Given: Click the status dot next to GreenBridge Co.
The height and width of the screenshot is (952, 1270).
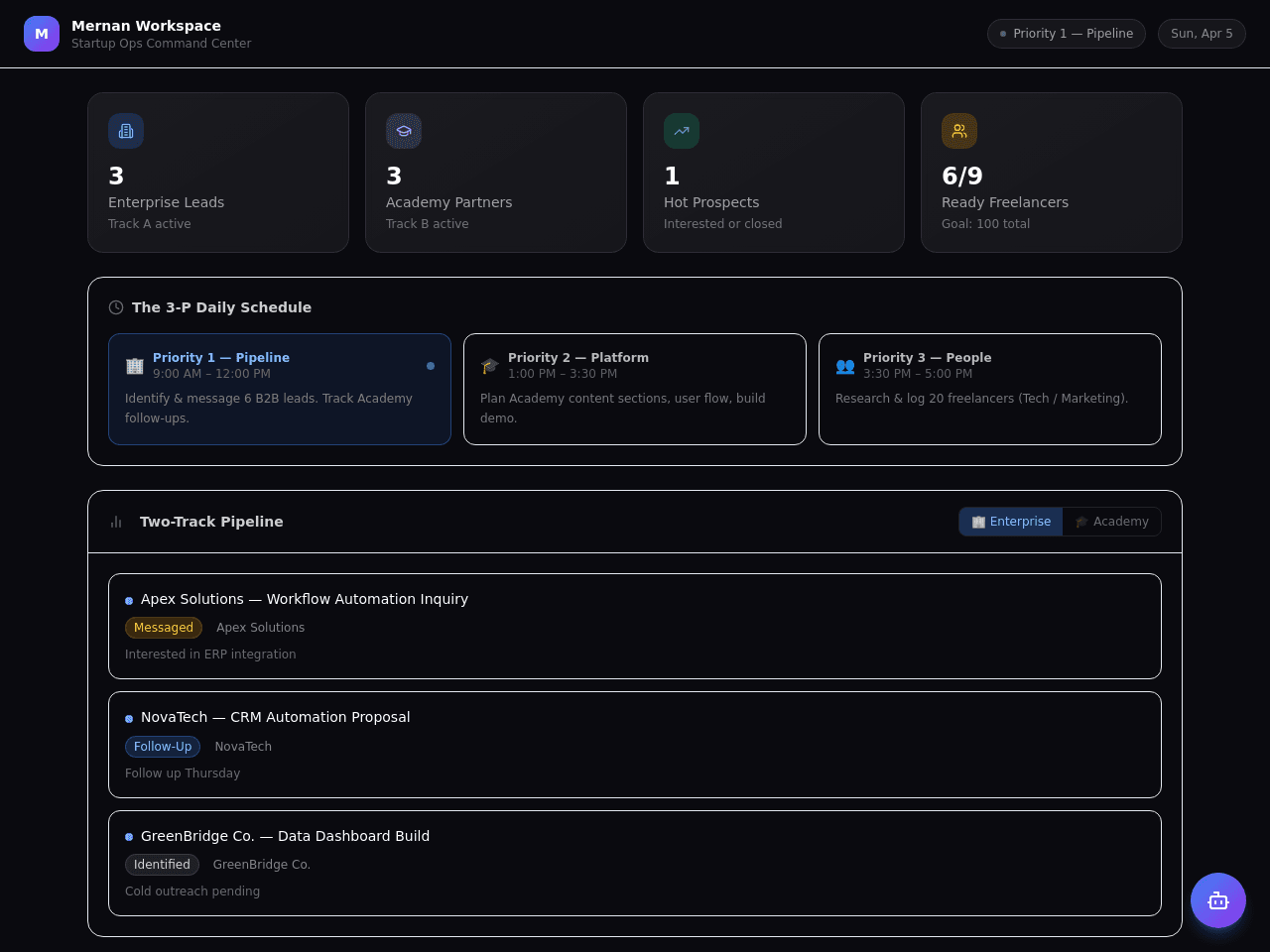Looking at the screenshot, I should [129, 837].
